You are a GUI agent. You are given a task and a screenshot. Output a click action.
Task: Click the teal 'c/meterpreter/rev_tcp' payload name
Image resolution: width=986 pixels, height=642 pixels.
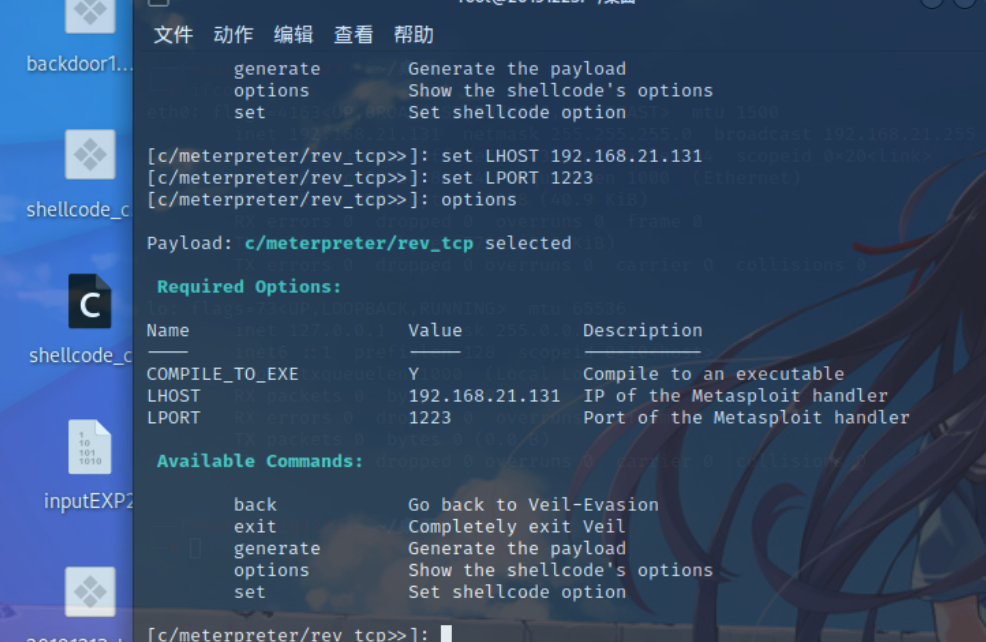(359, 243)
